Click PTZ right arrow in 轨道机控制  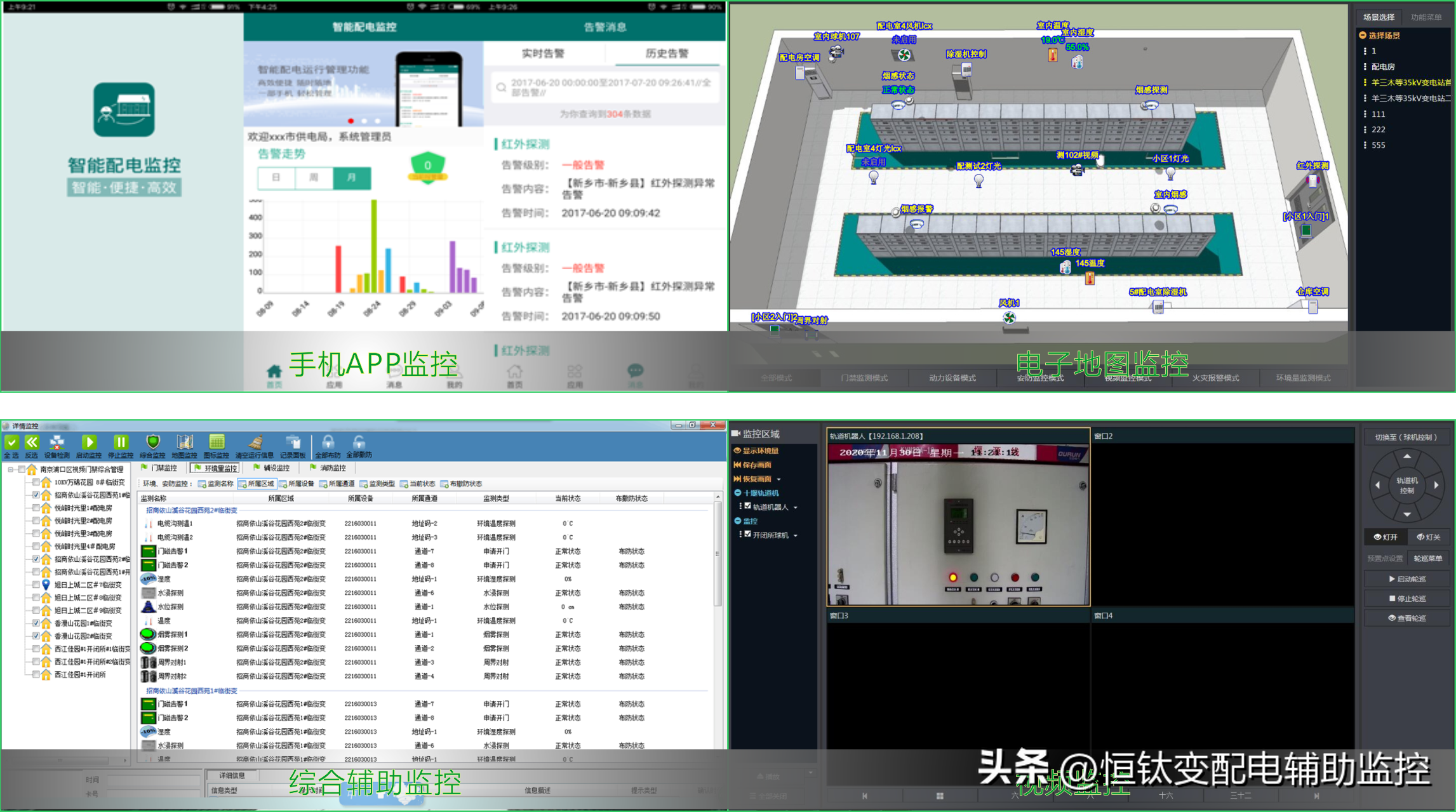coord(1436,485)
